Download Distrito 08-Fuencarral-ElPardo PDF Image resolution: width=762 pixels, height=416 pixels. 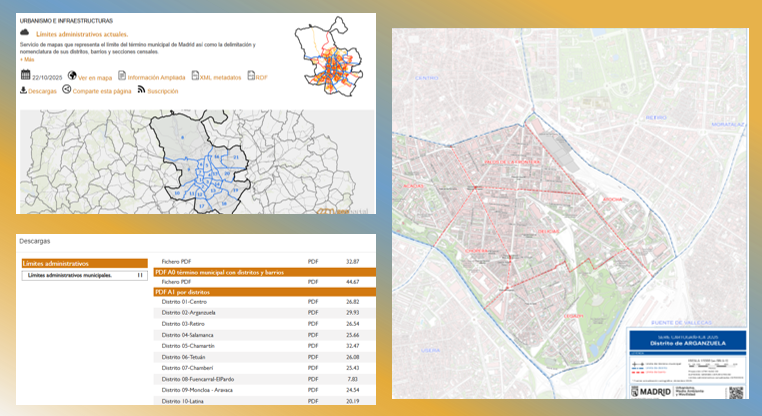coord(265,379)
